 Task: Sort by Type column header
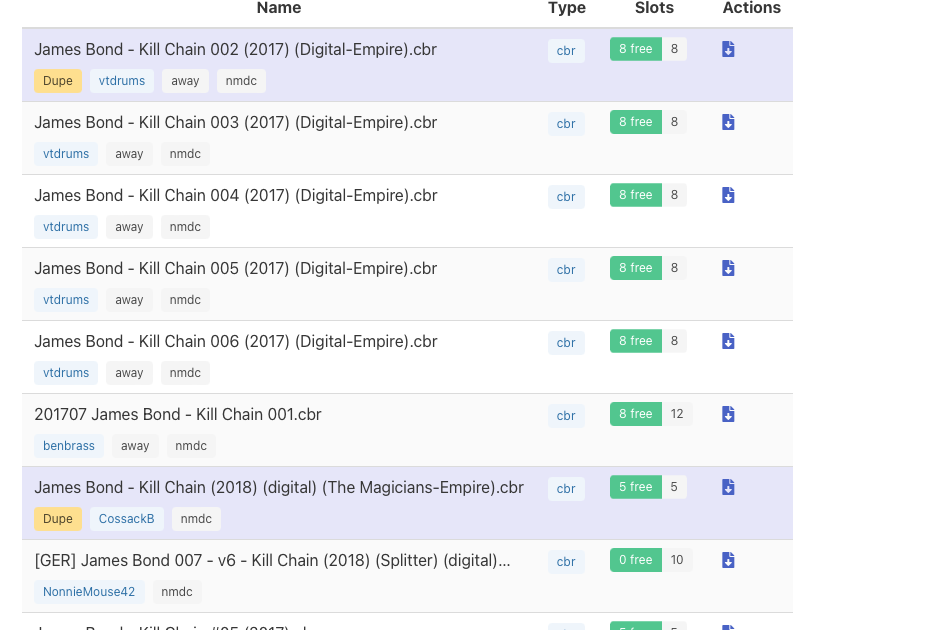click(x=566, y=8)
